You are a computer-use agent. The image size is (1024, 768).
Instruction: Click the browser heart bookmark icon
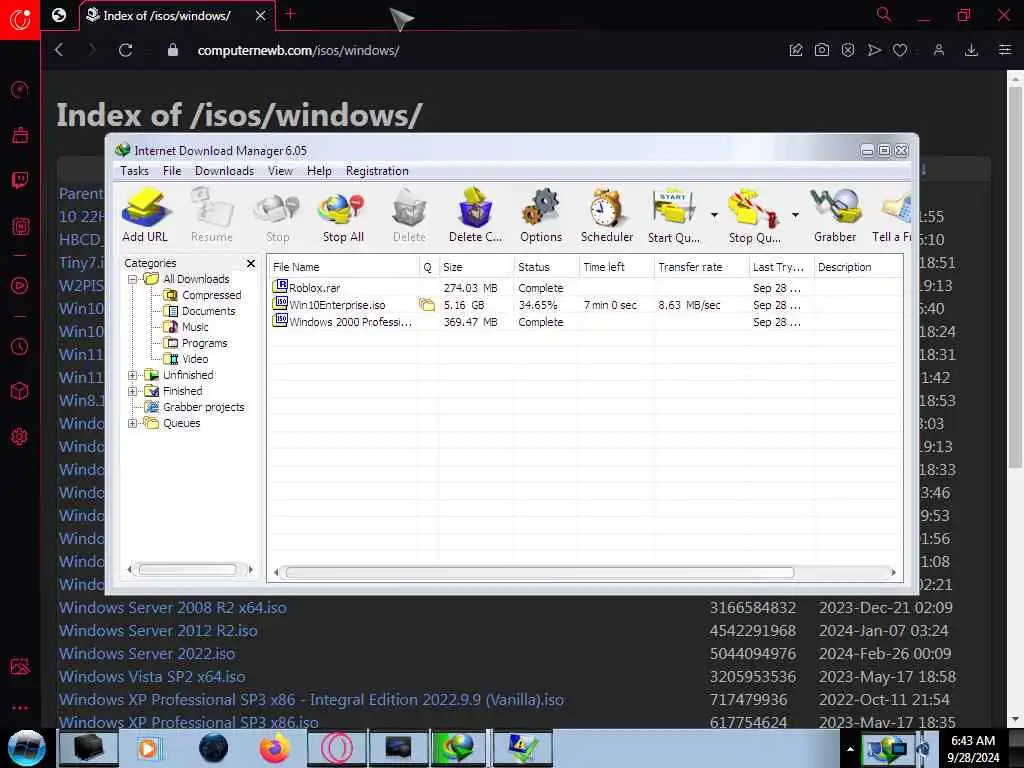coord(900,50)
